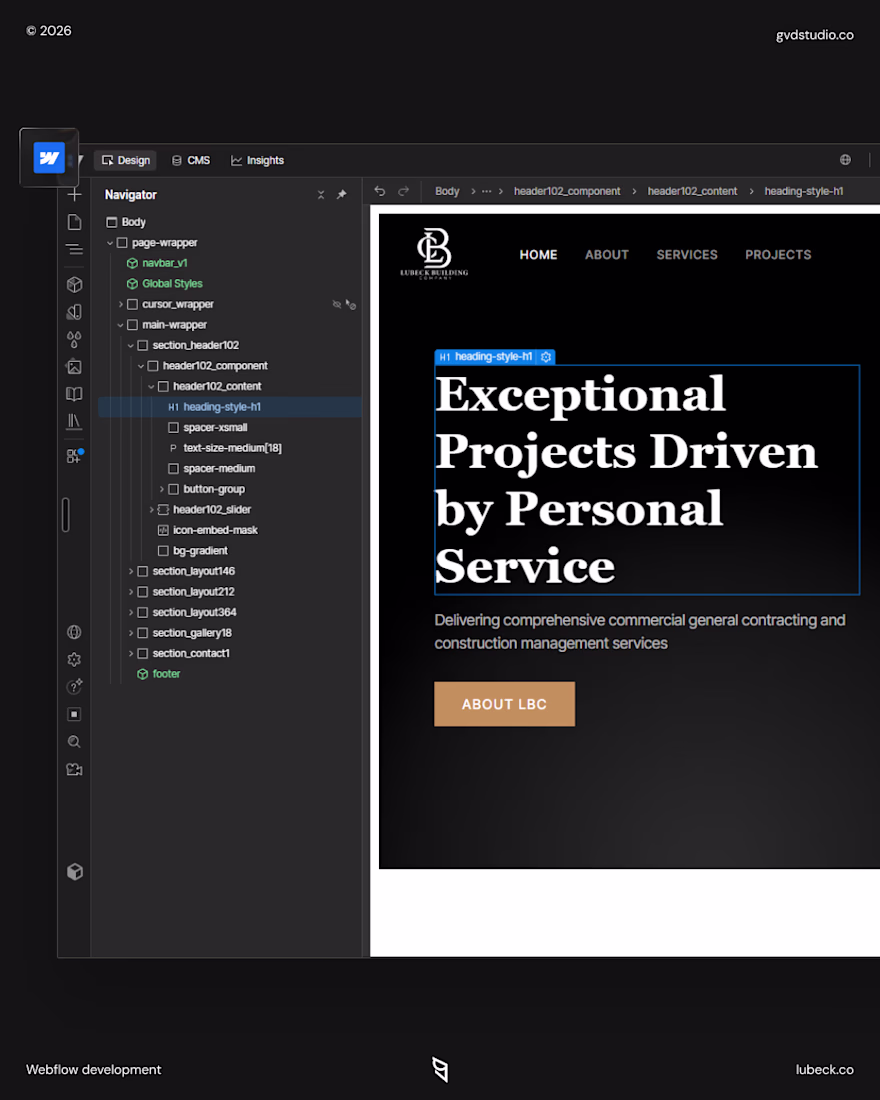The height and width of the screenshot is (1100, 880).
Task: Click the solid cube icon at sidebar bottom
Action: (75, 872)
